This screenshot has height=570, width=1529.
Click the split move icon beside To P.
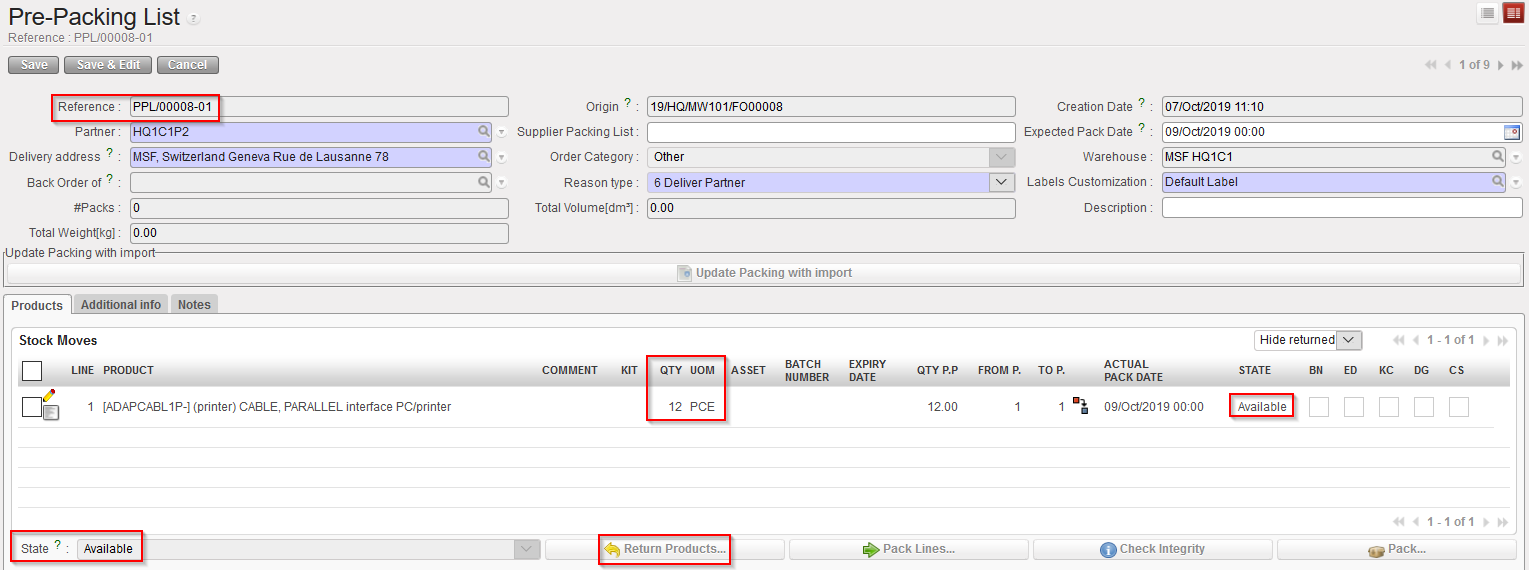(x=1081, y=406)
